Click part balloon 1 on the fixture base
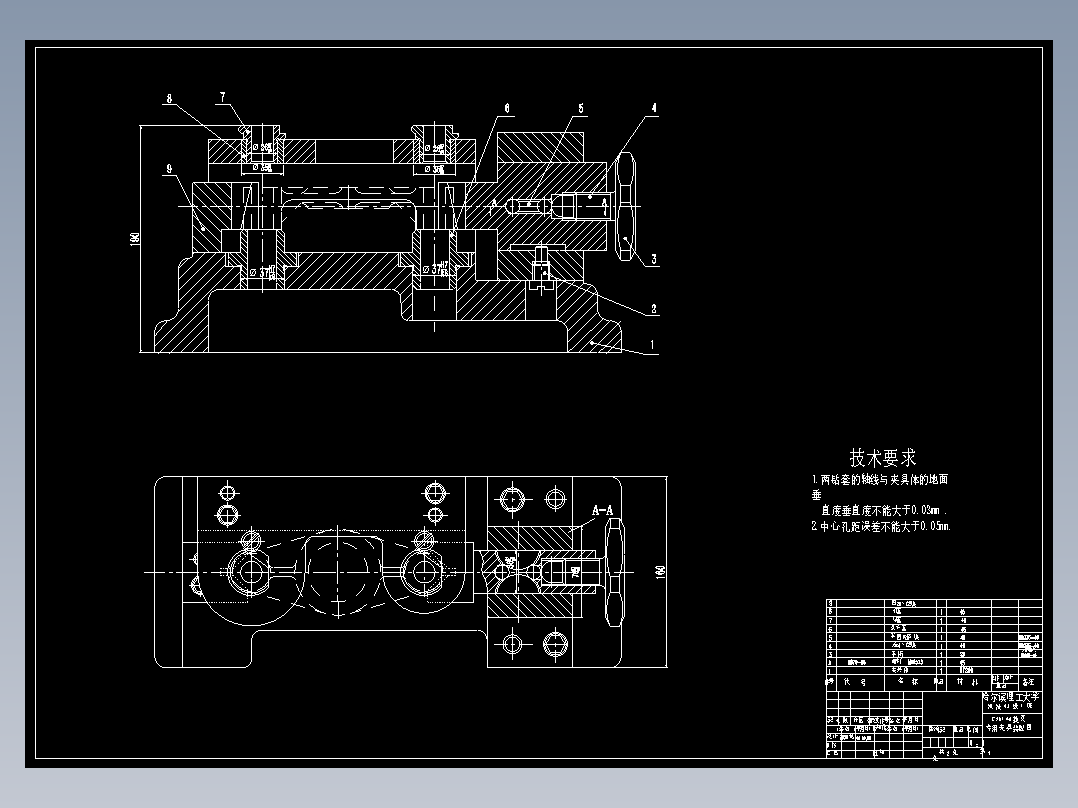The height and width of the screenshot is (808, 1078). point(652,346)
